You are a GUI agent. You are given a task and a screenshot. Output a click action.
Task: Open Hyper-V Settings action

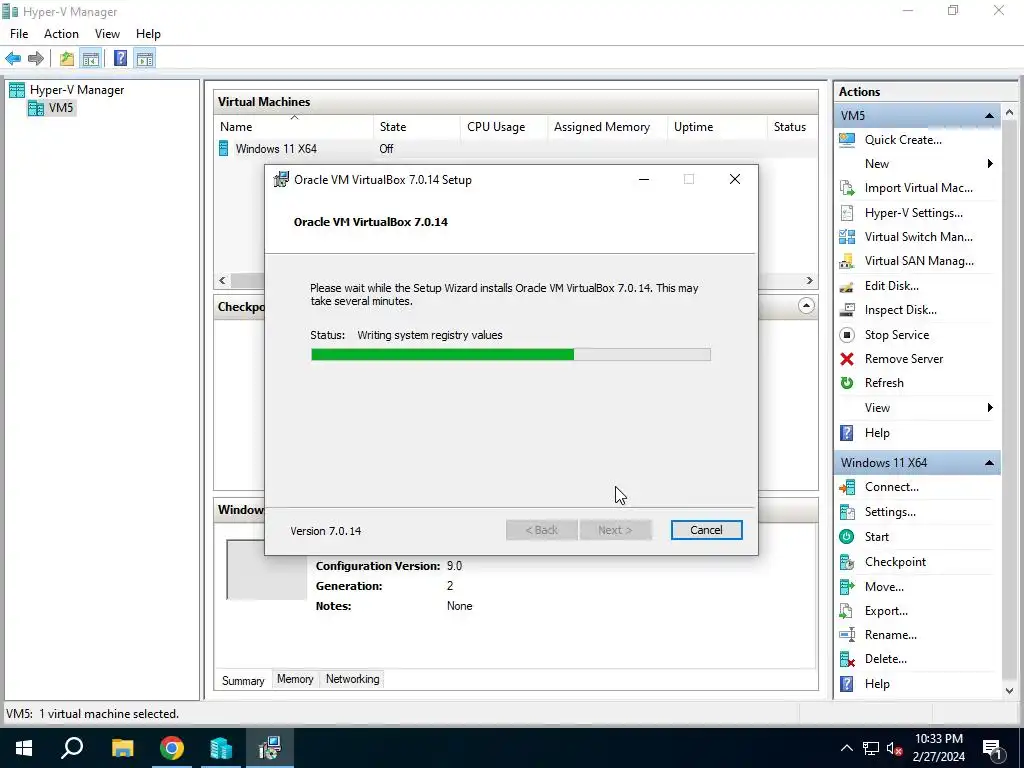(913, 213)
